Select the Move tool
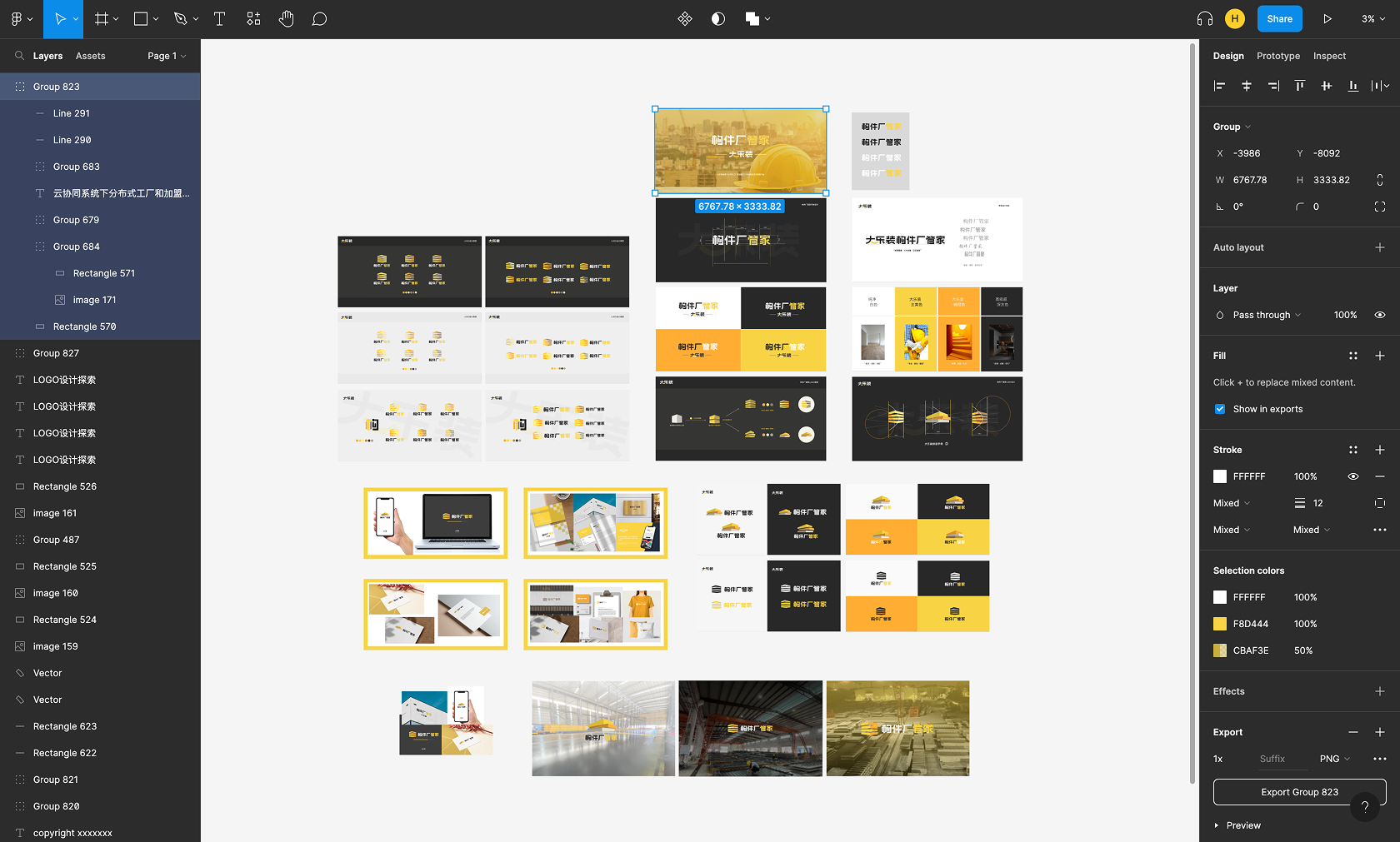Image resolution: width=1400 pixels, height=842 pixels. point(60,19)
